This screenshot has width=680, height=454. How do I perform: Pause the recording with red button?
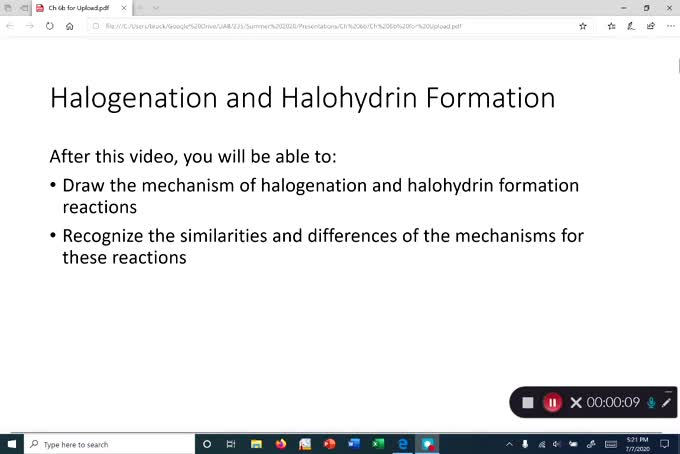552,403
